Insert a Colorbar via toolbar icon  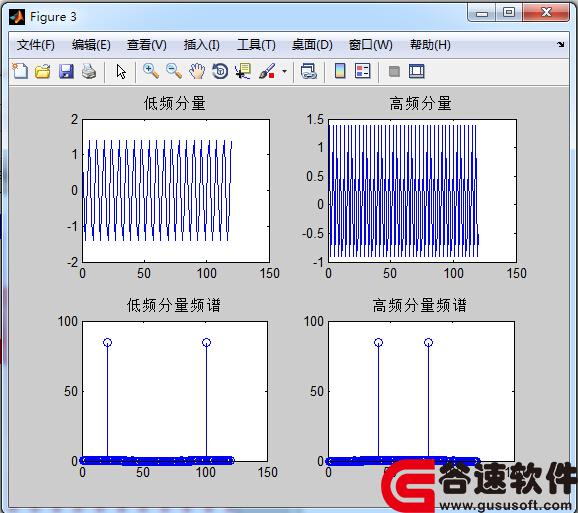coord(340,71)
